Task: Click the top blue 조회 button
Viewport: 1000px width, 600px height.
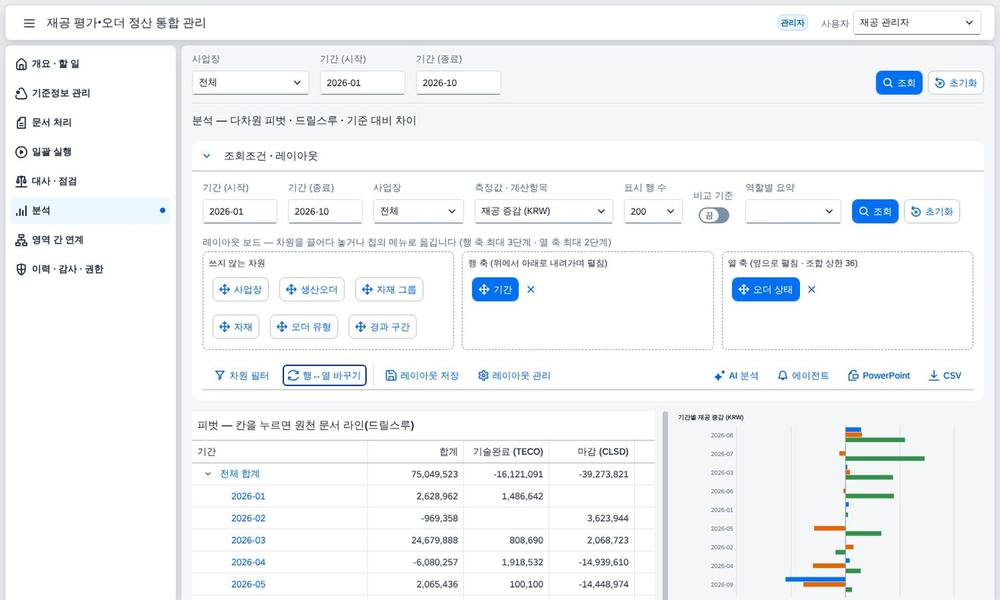Action: (x=899, y=83)
